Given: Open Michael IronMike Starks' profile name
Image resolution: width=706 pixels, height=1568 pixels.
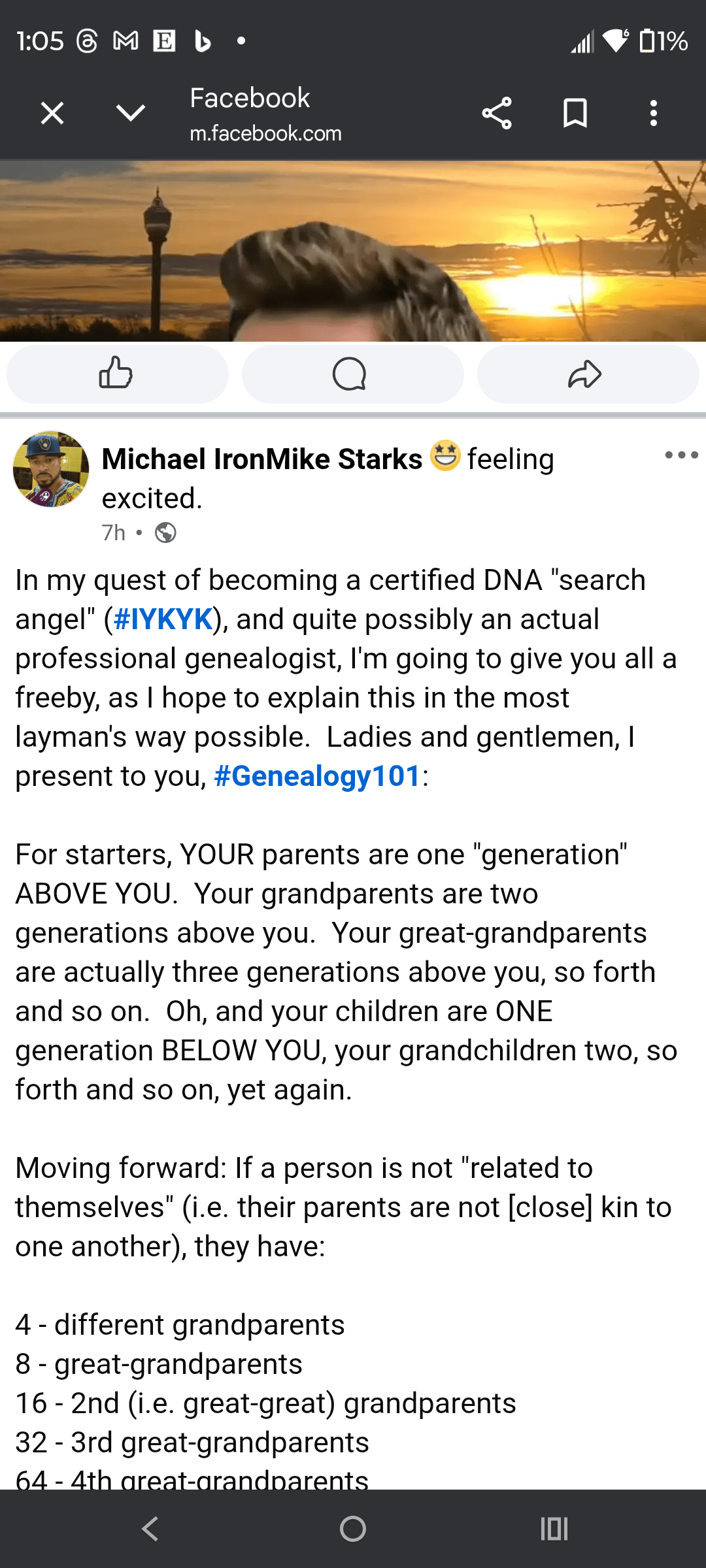Looking at the screenshot, I should click(x=260, y=458).
